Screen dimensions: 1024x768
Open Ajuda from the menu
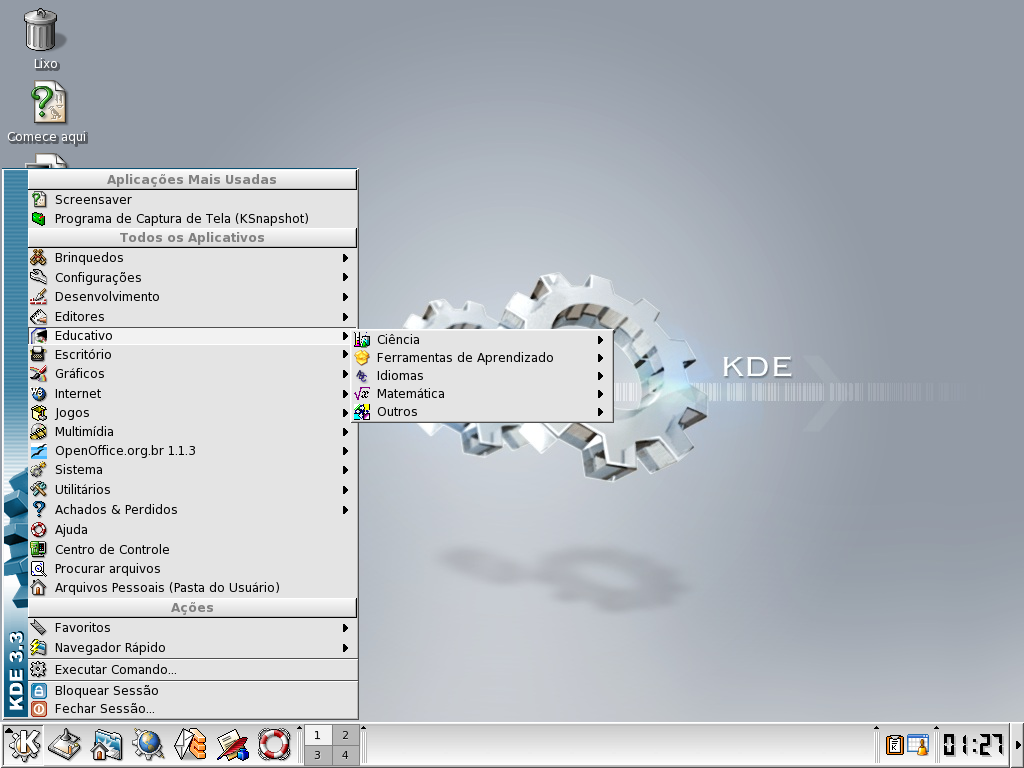[193, 530]
